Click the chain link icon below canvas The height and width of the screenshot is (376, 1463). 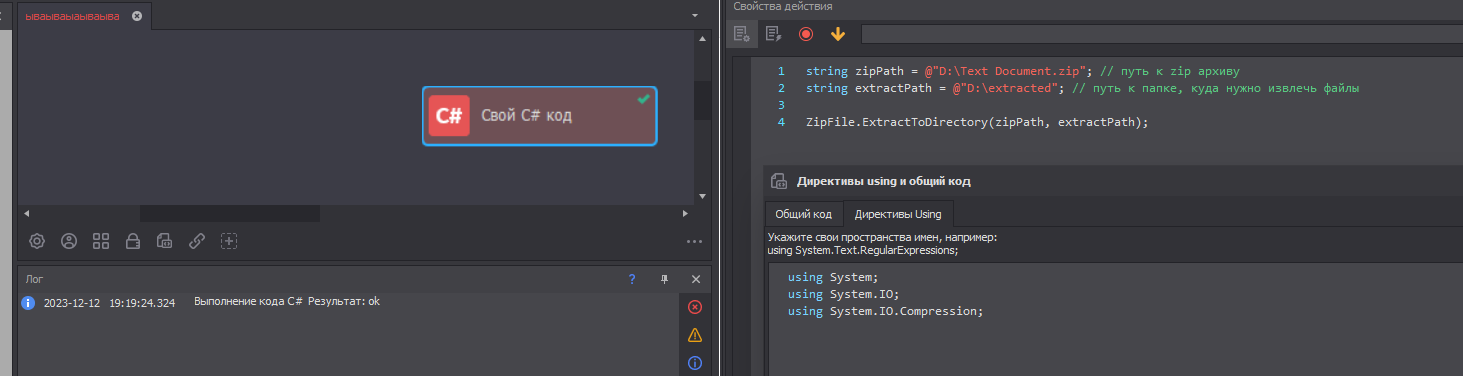pos(197,241)
